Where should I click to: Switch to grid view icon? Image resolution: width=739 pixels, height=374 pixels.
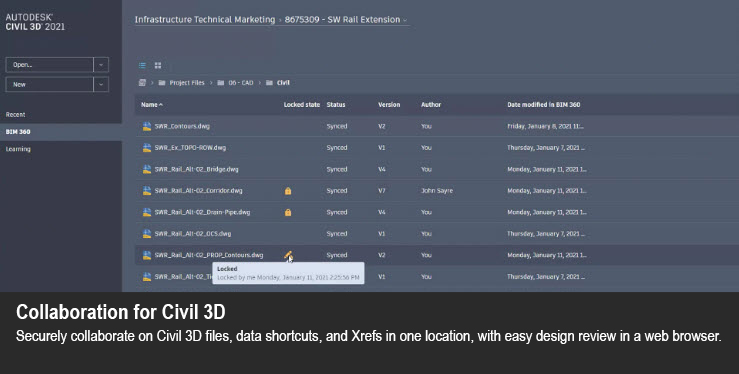pos(158,65)
